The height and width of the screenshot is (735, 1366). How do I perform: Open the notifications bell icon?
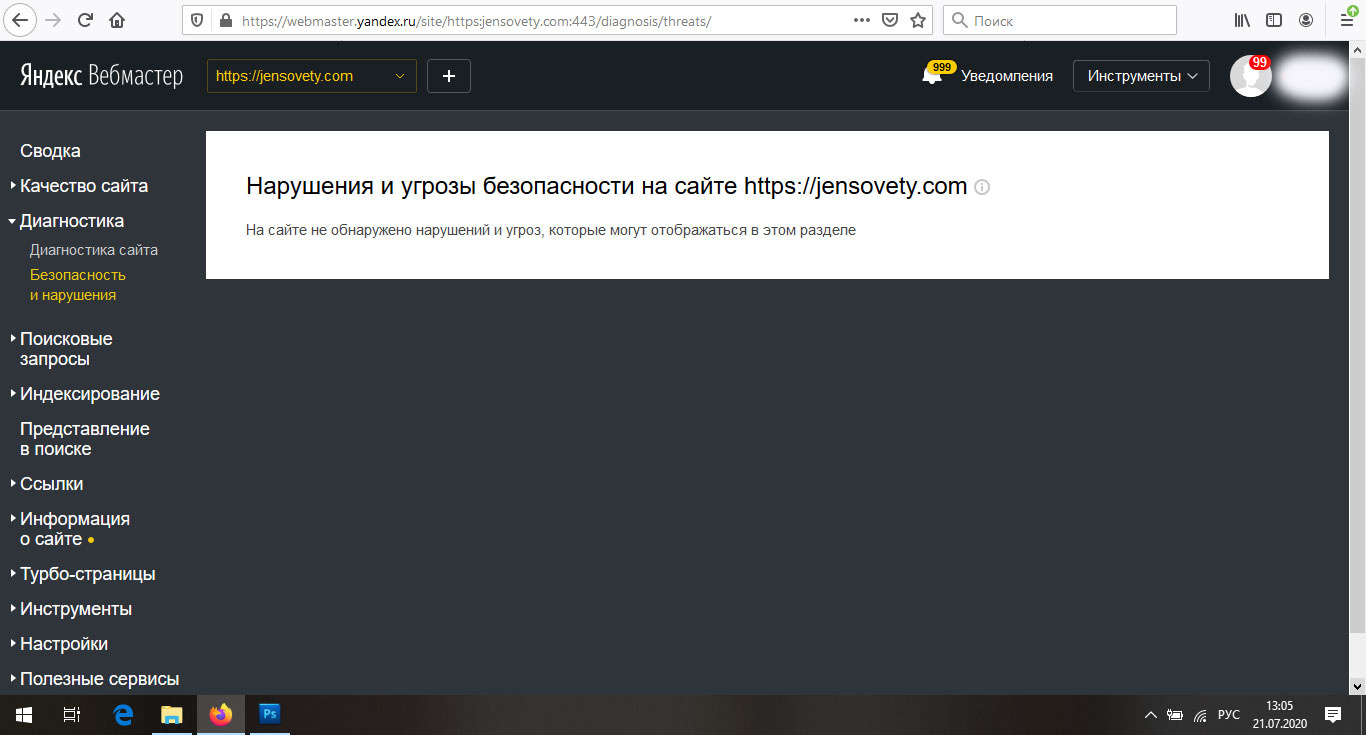[x=932, y=76]
